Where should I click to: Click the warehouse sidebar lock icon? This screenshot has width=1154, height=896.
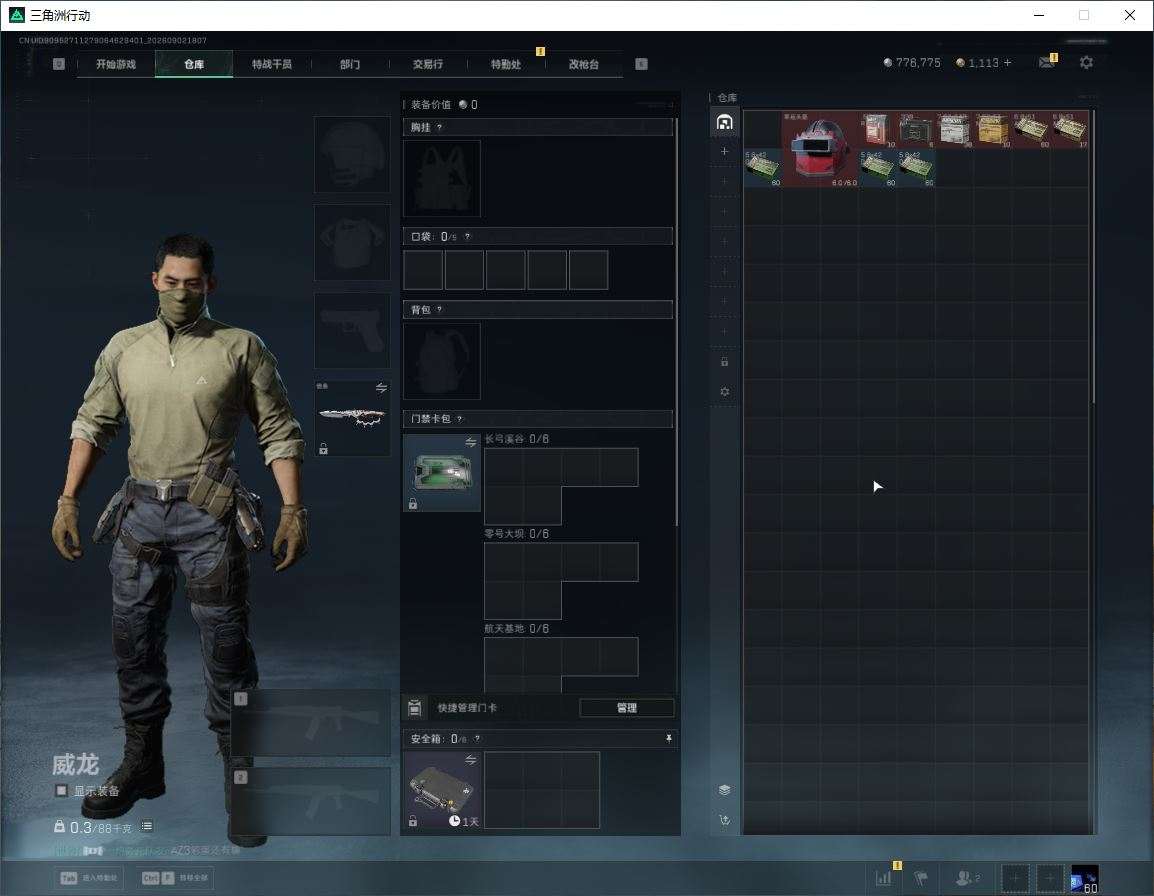tap(724, 361)
